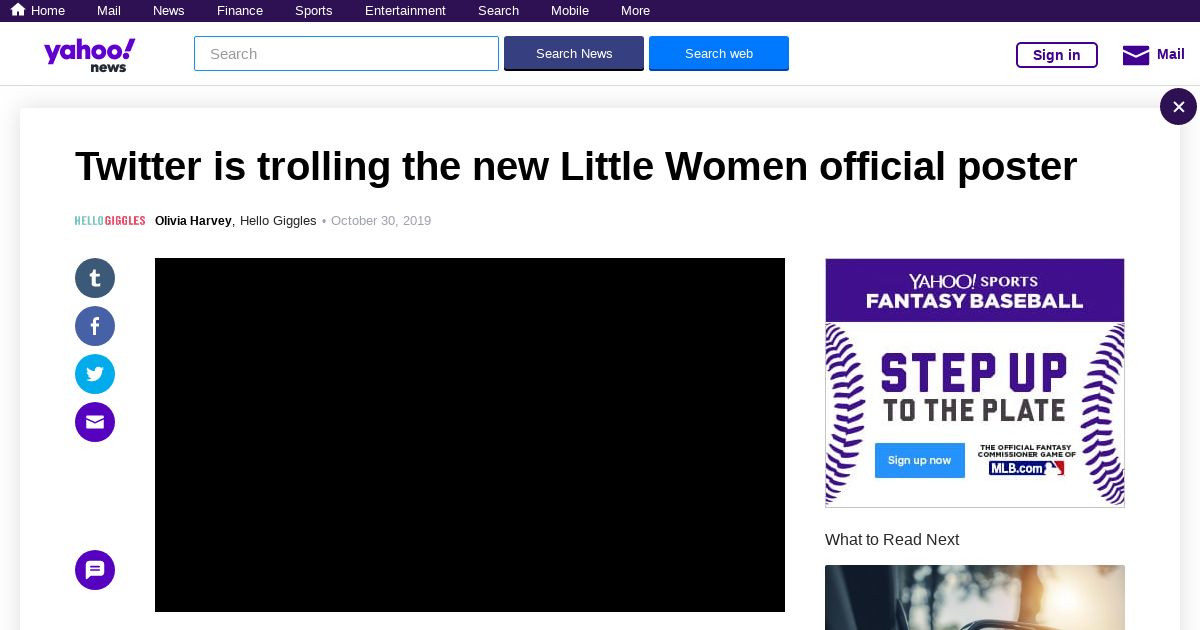The image size is (1200, 630).
Task: Click the Hello Giggles logo
Action: click(110, 221)
